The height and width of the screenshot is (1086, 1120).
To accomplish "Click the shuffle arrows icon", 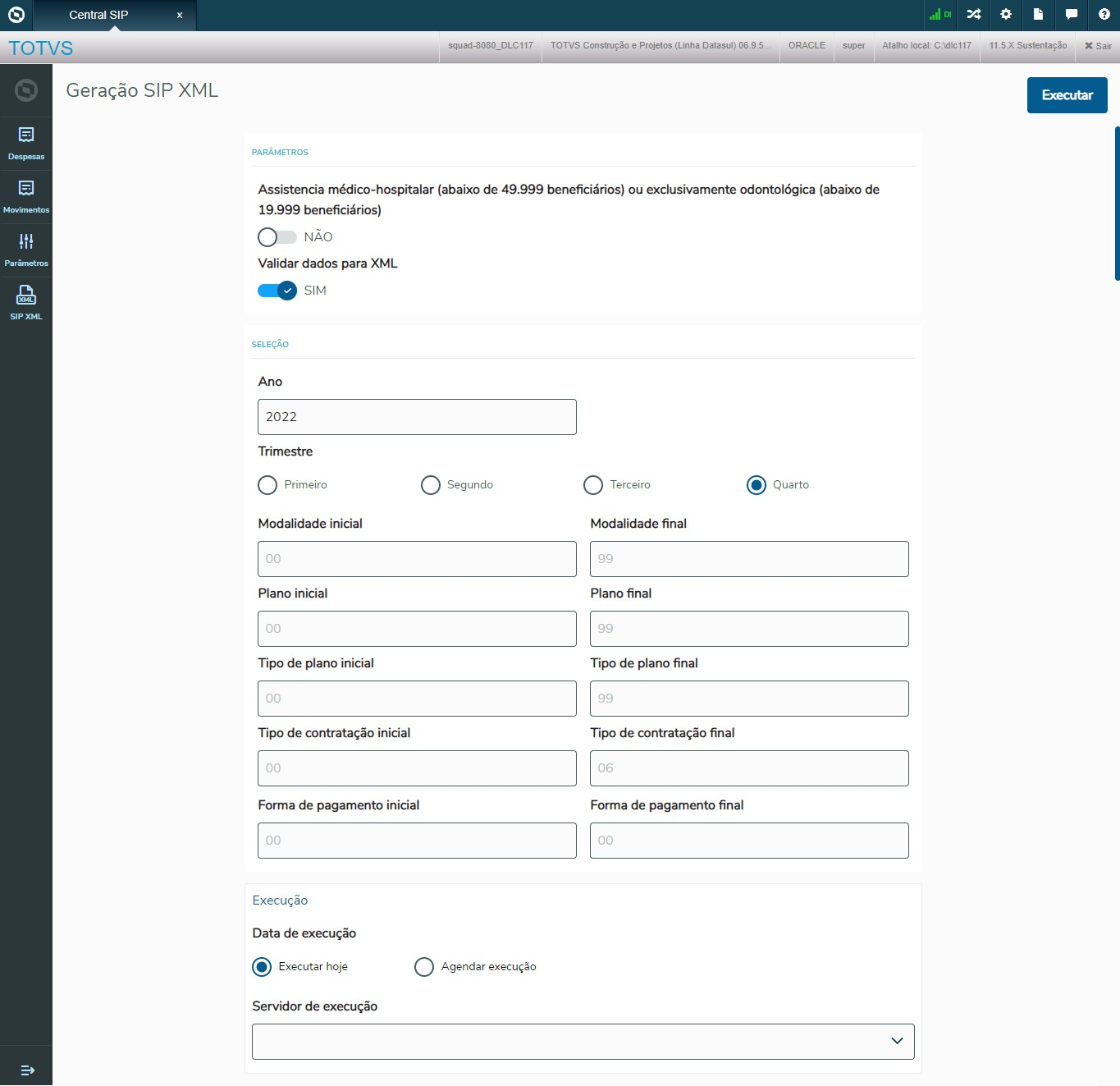I will click(x=973, y=15).
